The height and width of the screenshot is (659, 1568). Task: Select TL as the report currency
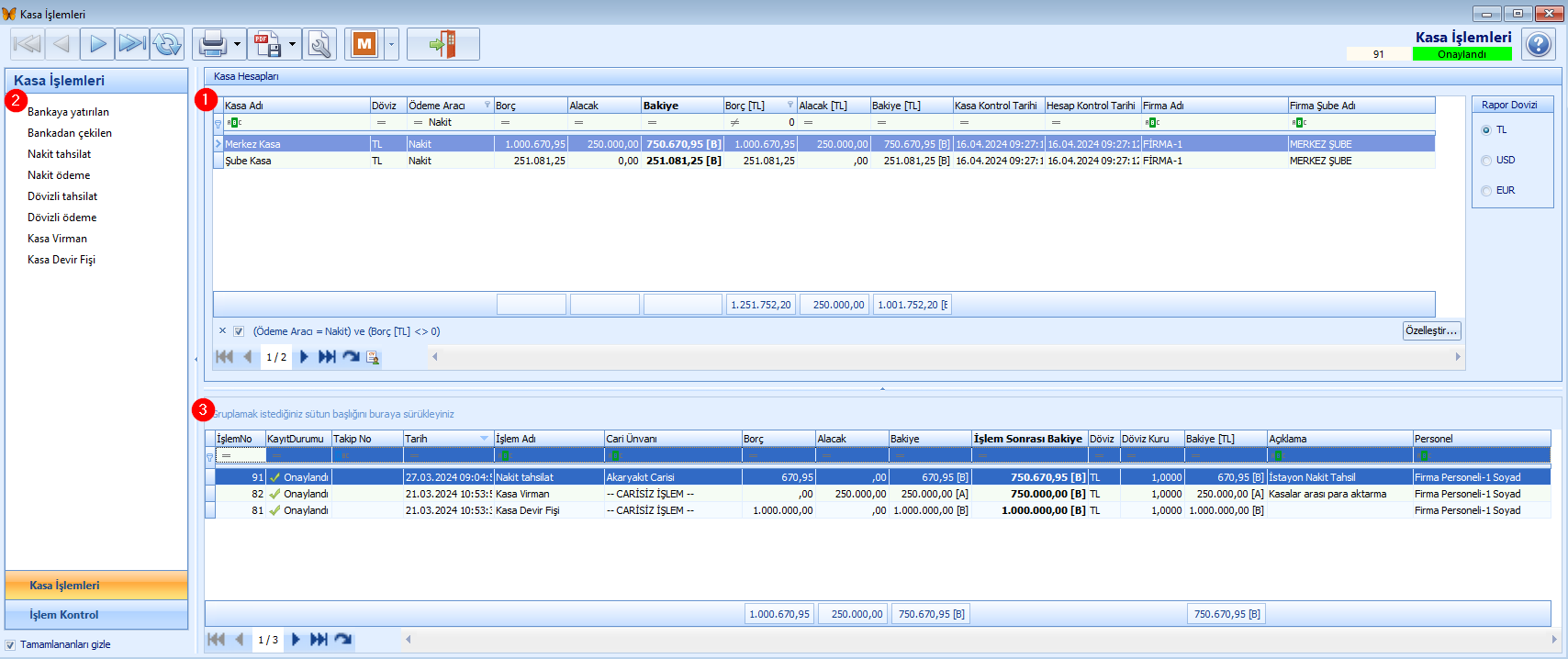coord(1486,130)
